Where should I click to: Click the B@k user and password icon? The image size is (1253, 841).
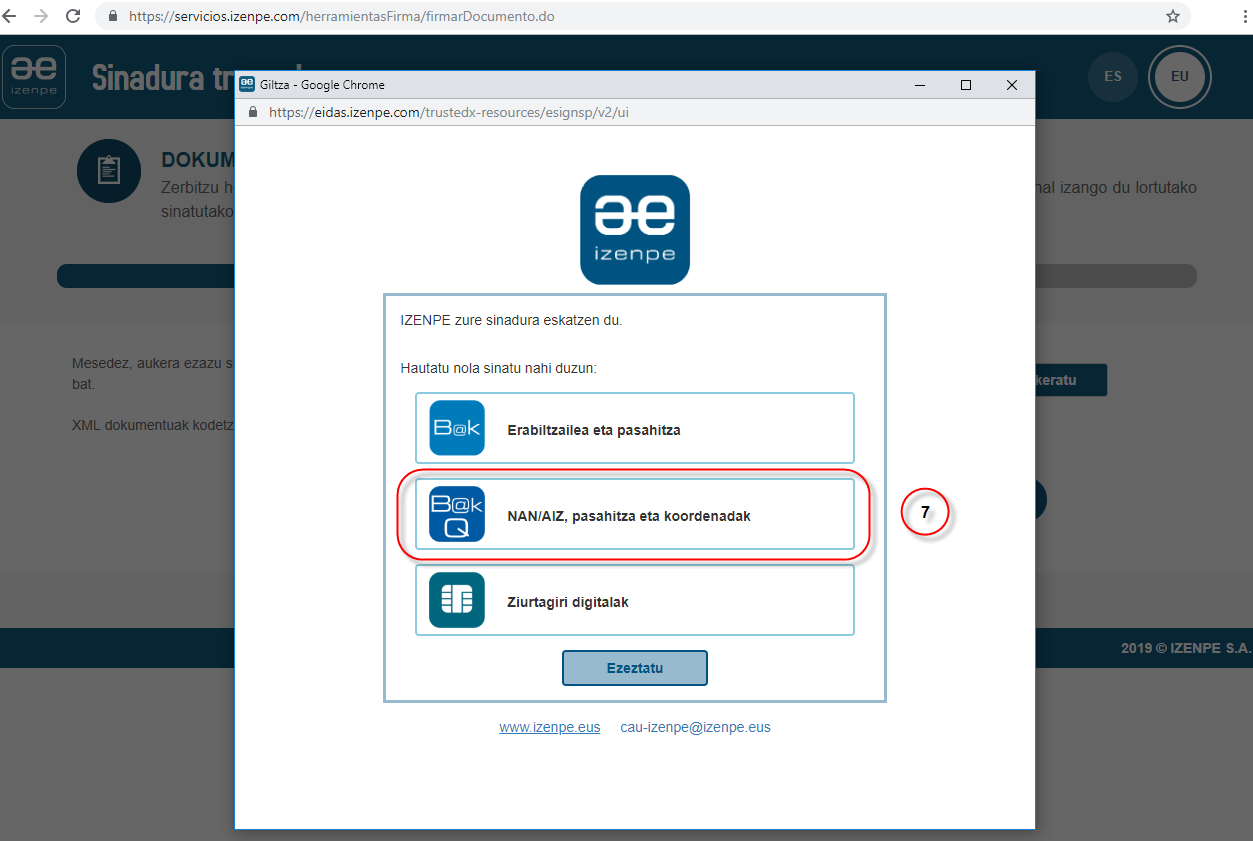pyautogui.click(x=456, y=428)
